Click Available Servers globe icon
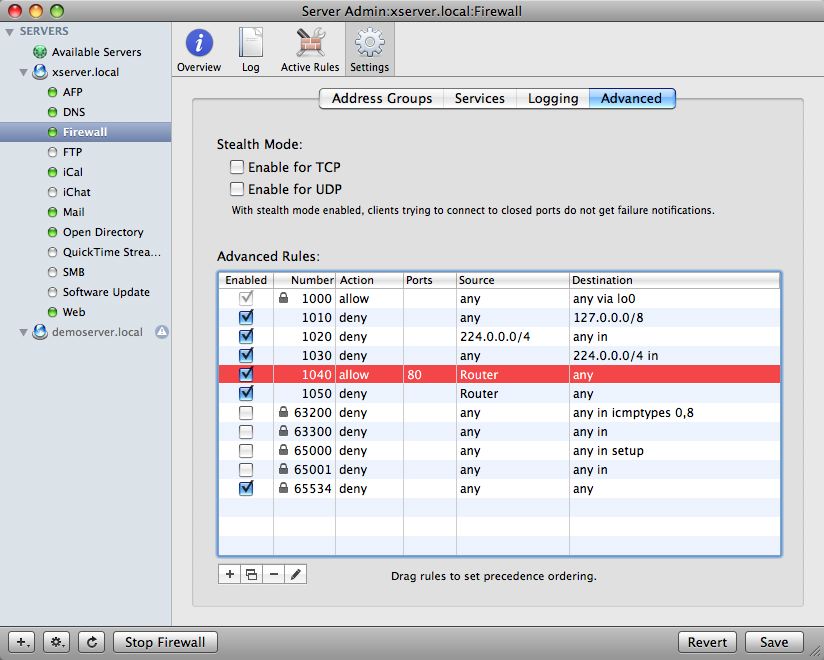The image size is (824, 660). tap(40, 52)
